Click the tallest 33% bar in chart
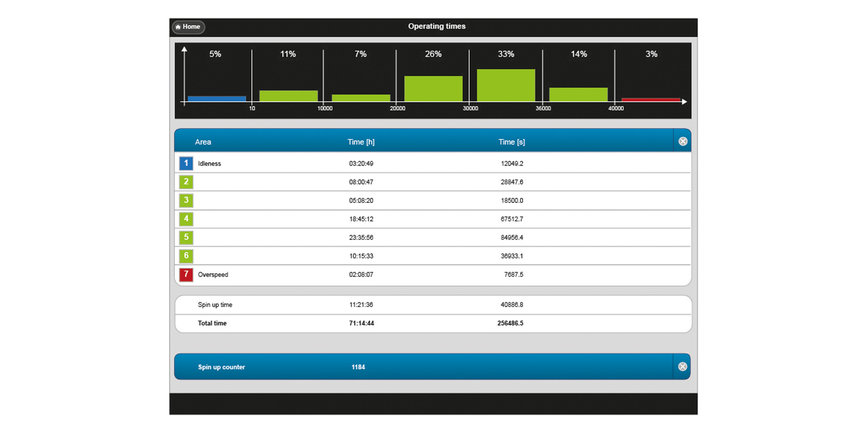866x433 pixels. (506, 85)
